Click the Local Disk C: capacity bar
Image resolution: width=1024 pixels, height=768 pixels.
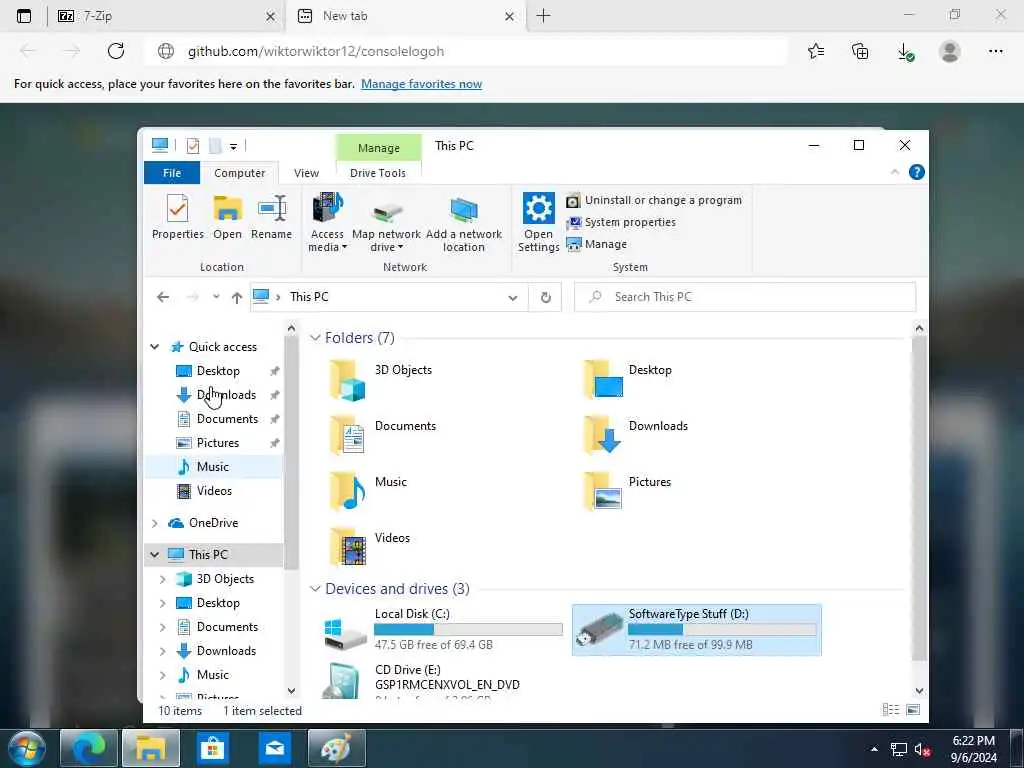coord(468,630)
